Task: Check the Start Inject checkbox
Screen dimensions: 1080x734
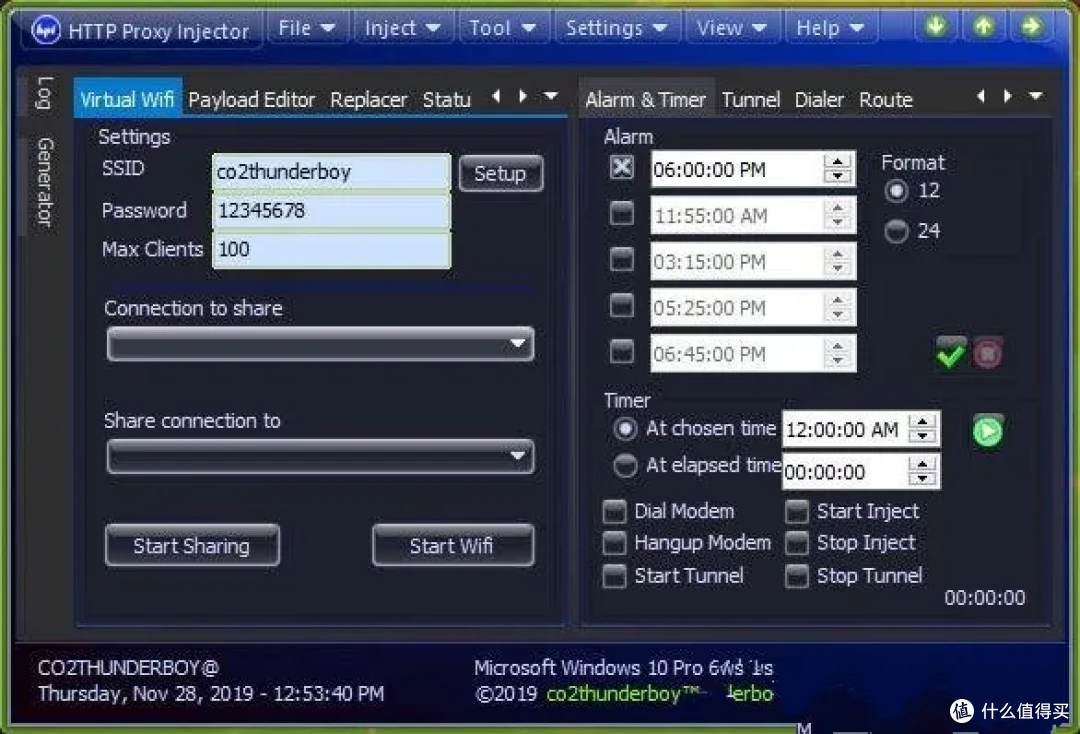Action: (x=797, y=512)
